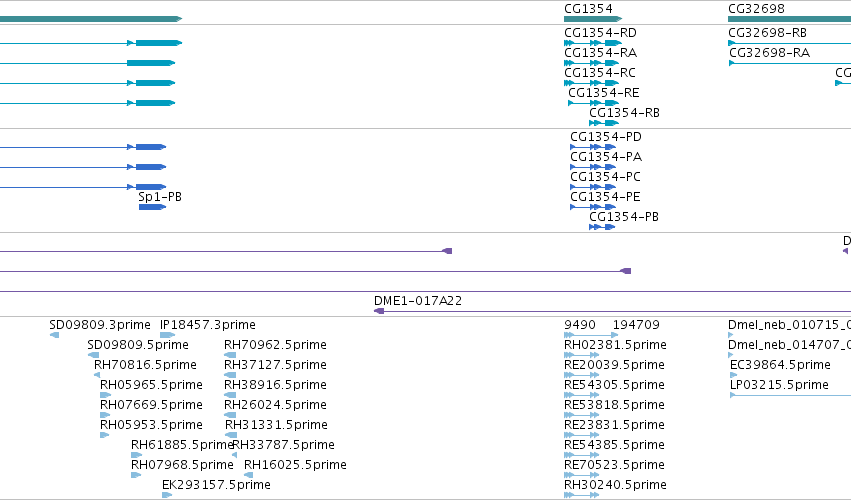Click the CG1354-PD protein feature
Screen dimensions: 851x500
point(593,147)
